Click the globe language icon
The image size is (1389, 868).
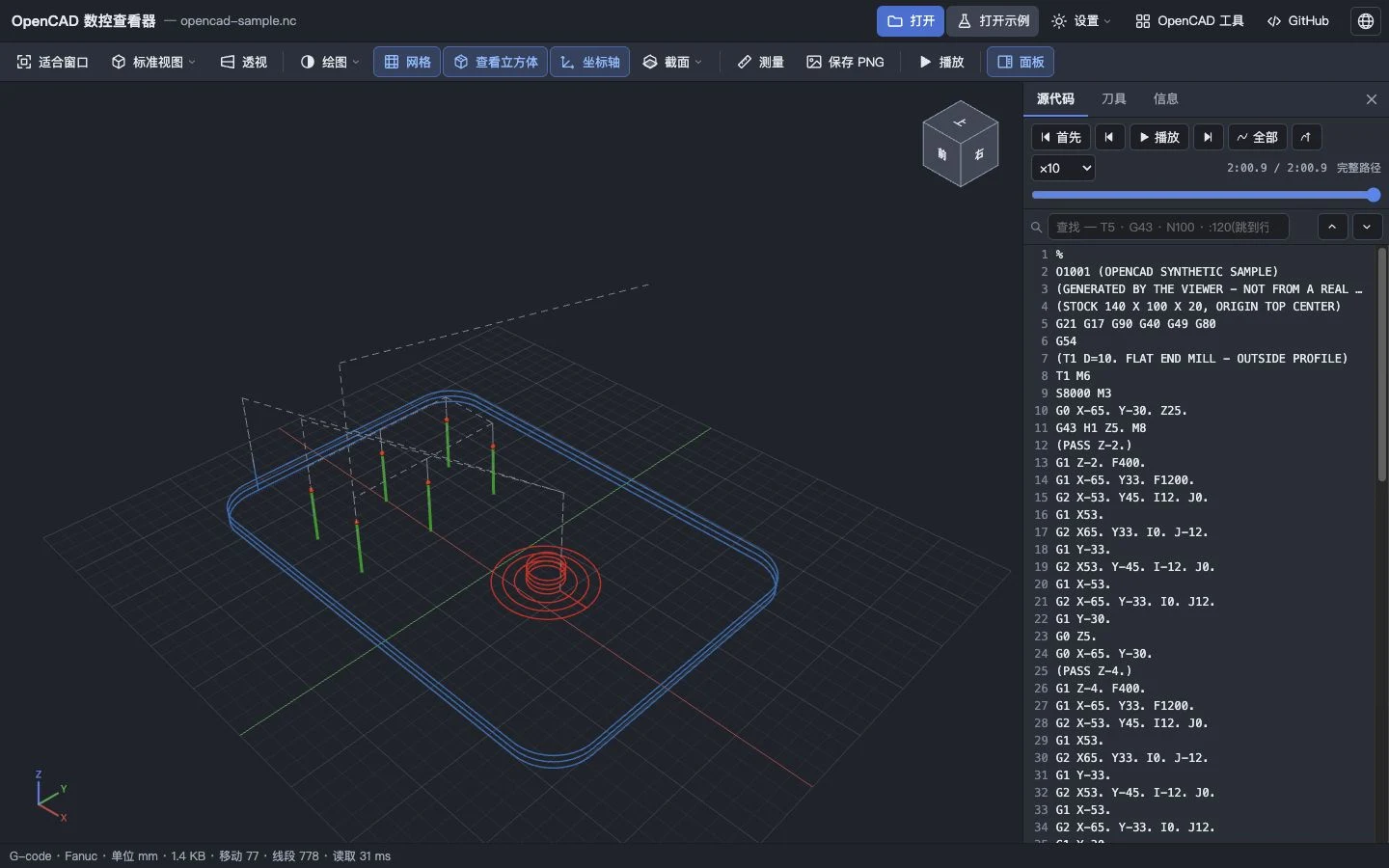coord(1366,20)
